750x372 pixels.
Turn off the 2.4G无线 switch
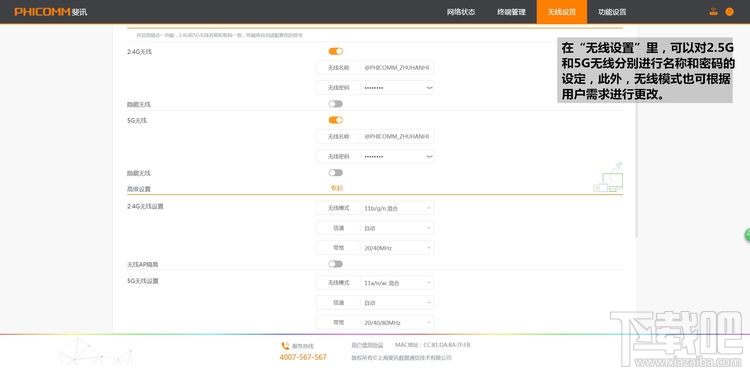(336, 51)
